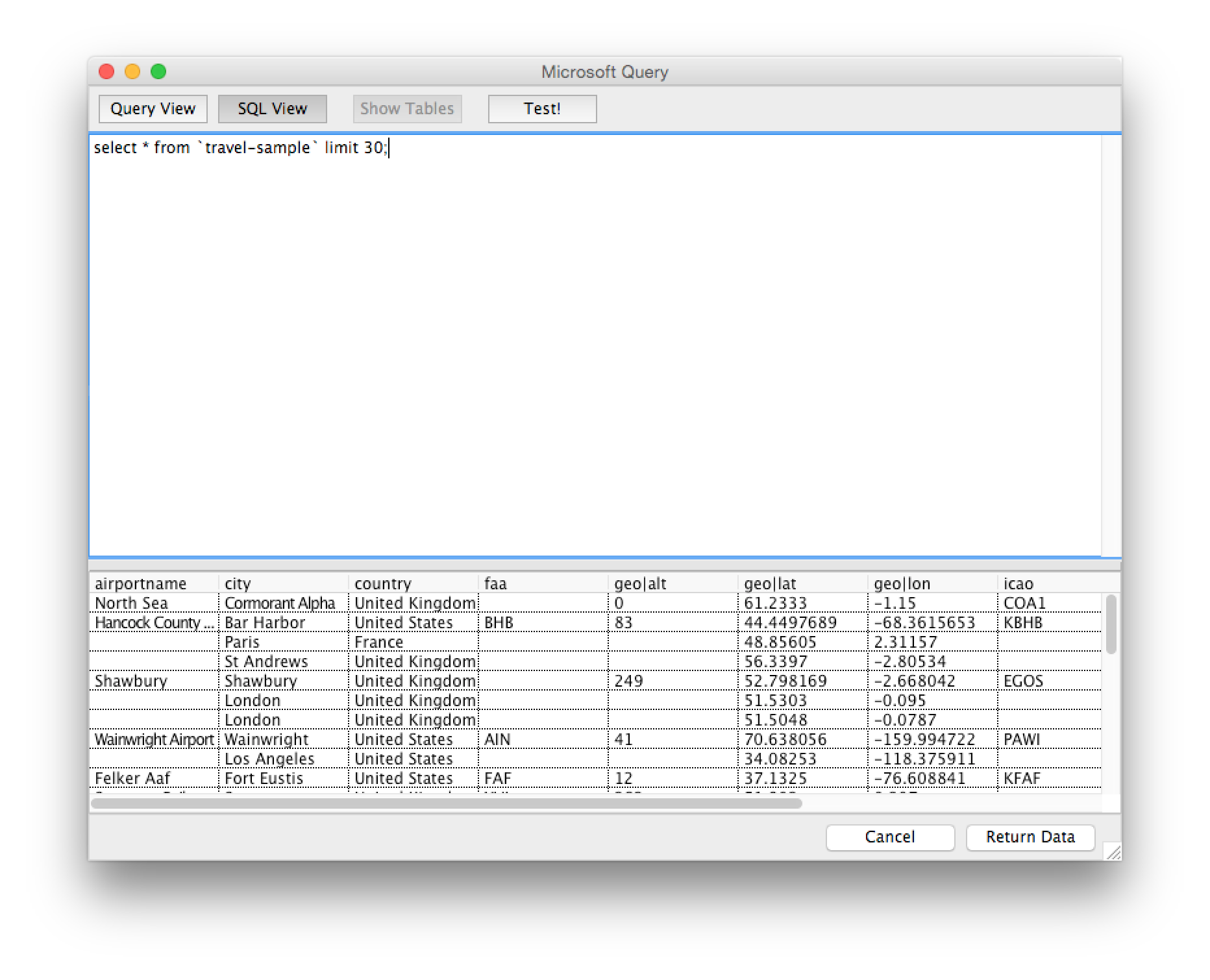Click the city column header

[x=284, y=583]
